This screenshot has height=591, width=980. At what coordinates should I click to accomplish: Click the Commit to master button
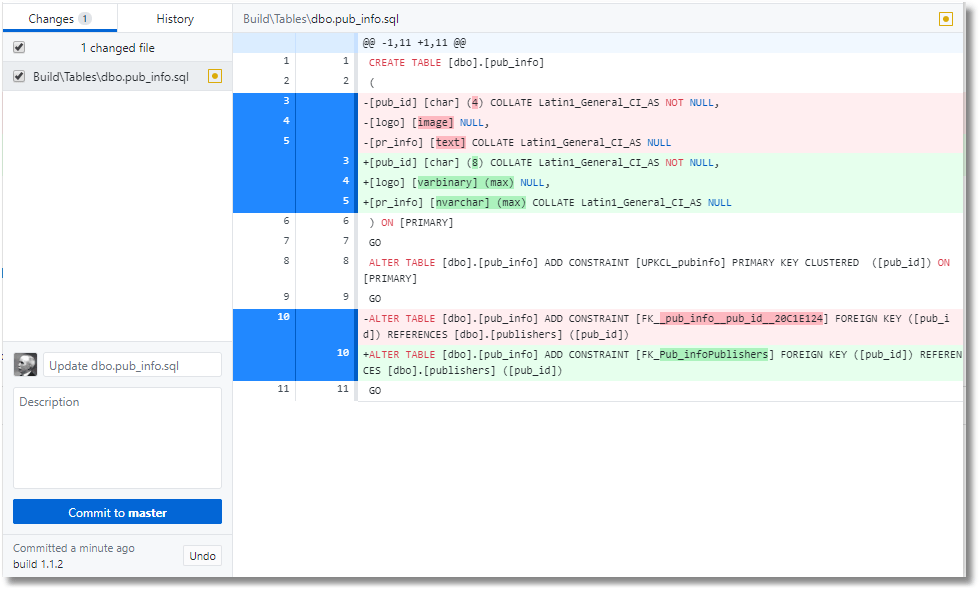pos(118,512)
